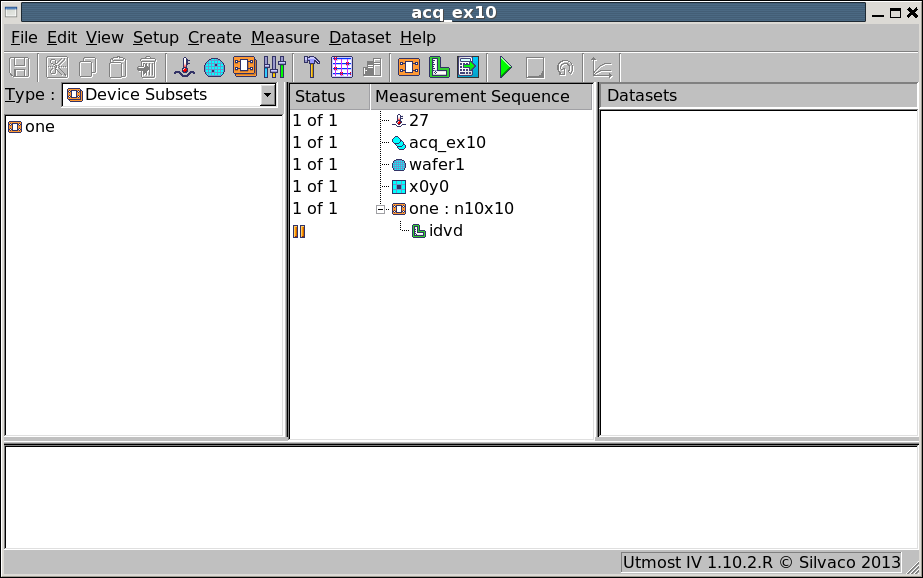Open the Type dropdown showing Device Subsets
This screenshot has width=923, height=578.
(169, 95)
